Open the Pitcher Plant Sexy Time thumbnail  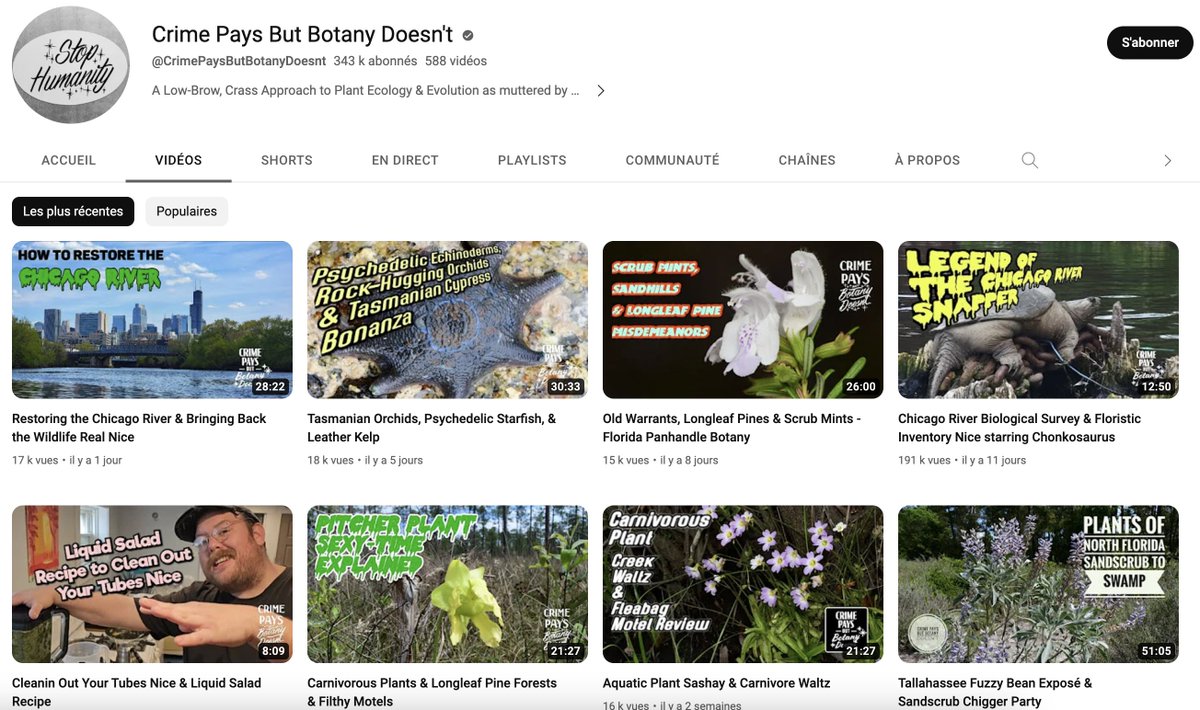pos(448,584)
